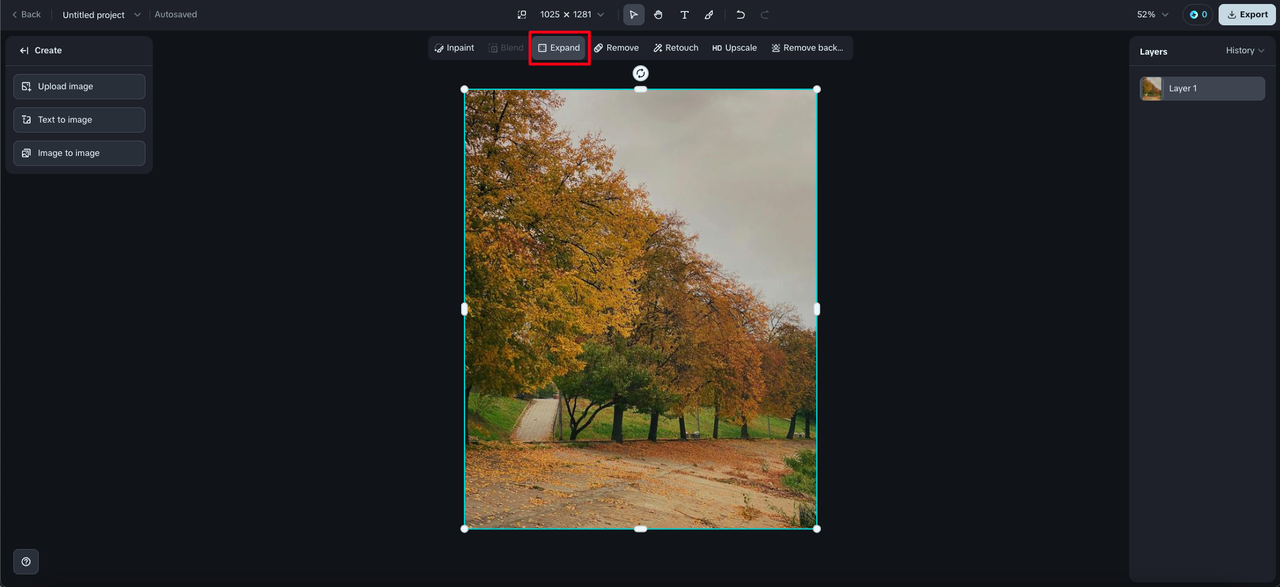Pick the brush drawing tool
The width and height of the screenshot is (1280, 587).
709,15
